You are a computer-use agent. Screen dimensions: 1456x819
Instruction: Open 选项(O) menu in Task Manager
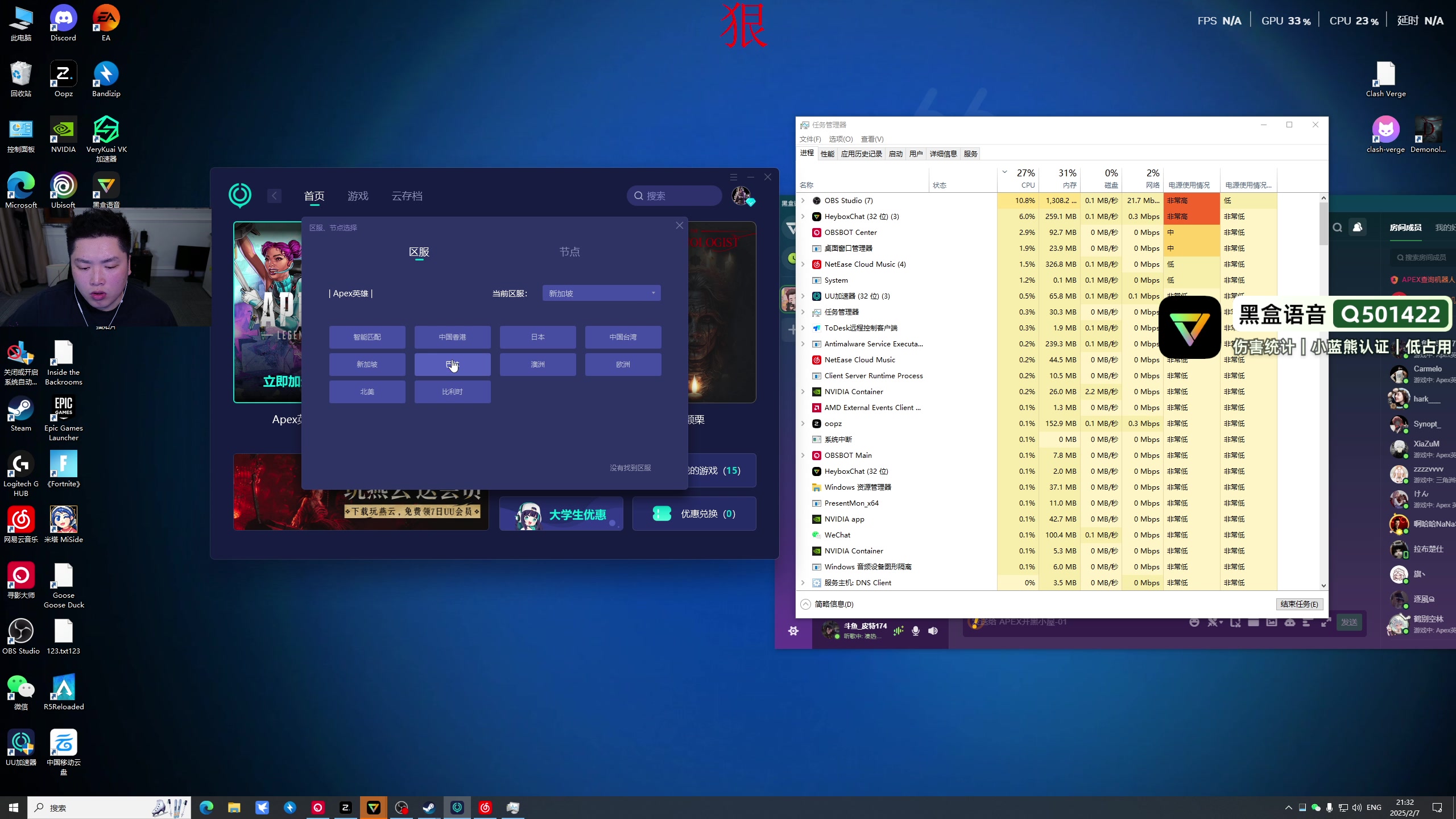point(841,139)
